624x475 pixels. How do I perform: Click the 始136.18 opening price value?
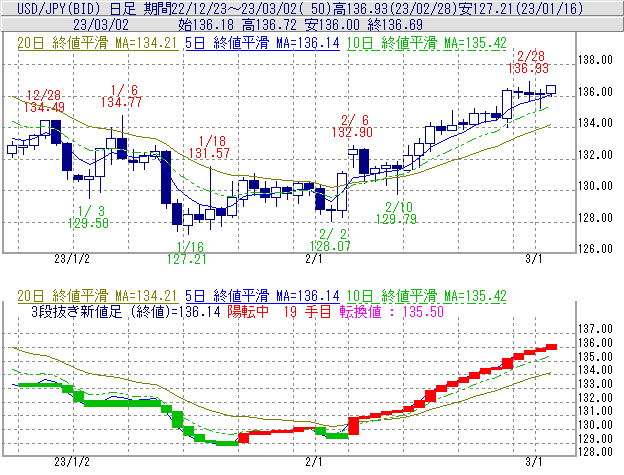point(206,25)
